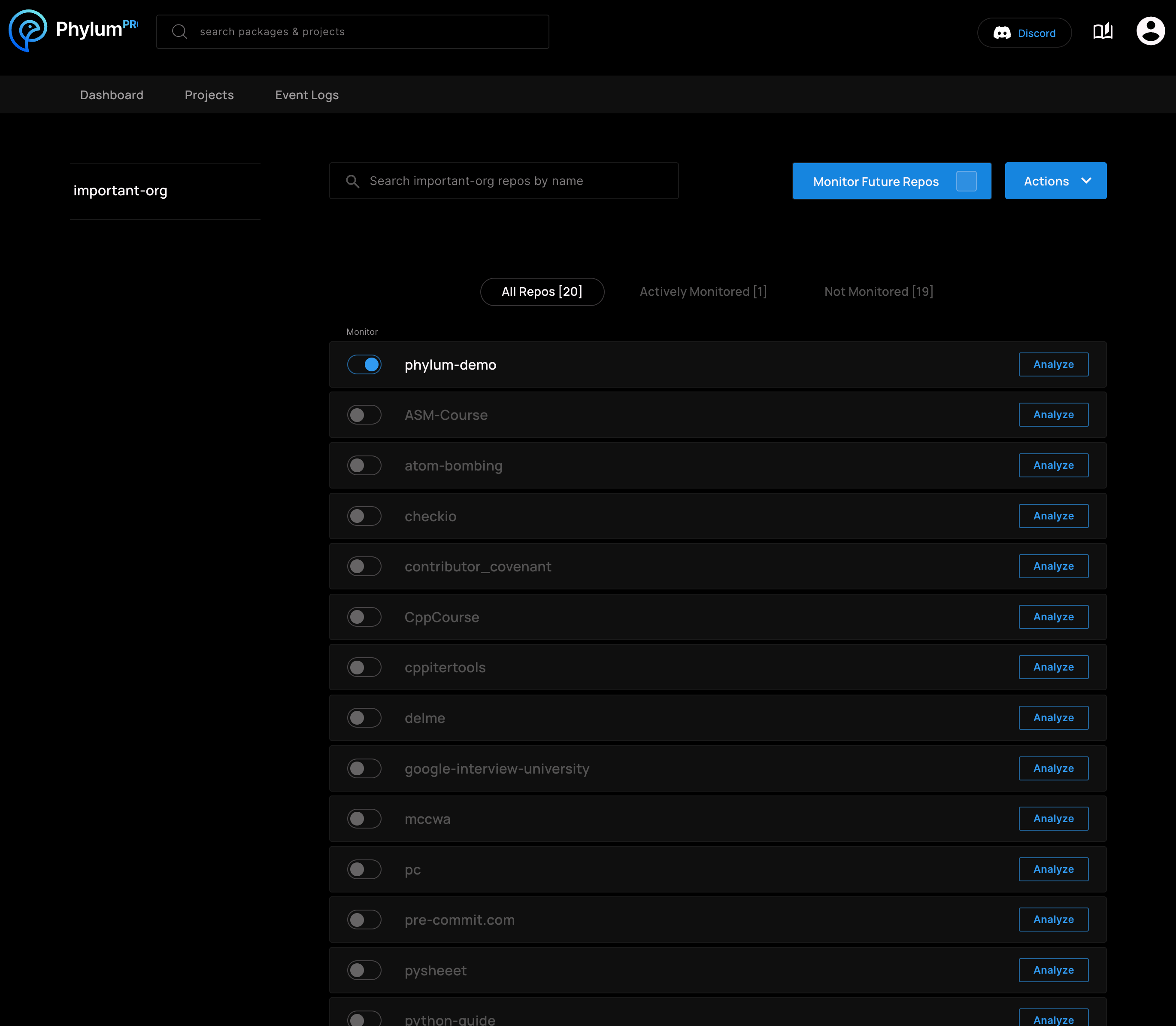Click the ASM-Course repo name
The height and width of the screenshot is (1026, 1176).
point(446,415)
